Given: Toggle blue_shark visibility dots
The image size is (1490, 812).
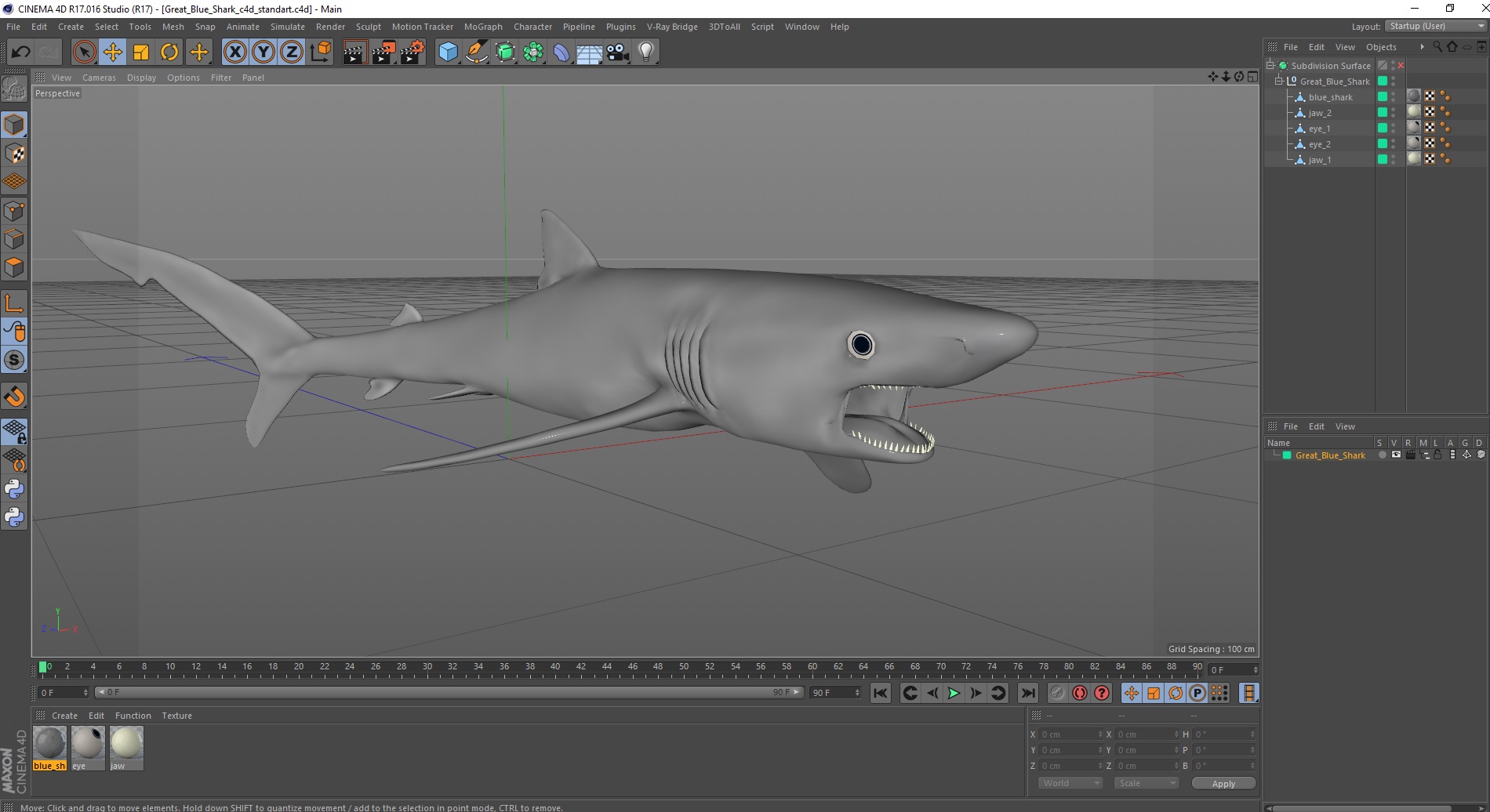Looking at the screenshot, I should pos(1394,96).
